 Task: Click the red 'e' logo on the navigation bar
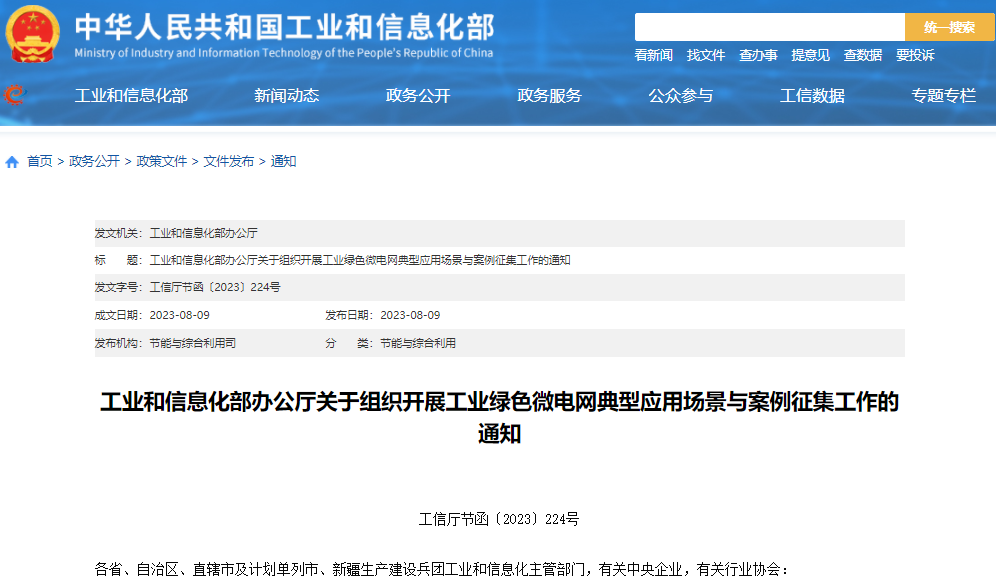coord(16,94)
